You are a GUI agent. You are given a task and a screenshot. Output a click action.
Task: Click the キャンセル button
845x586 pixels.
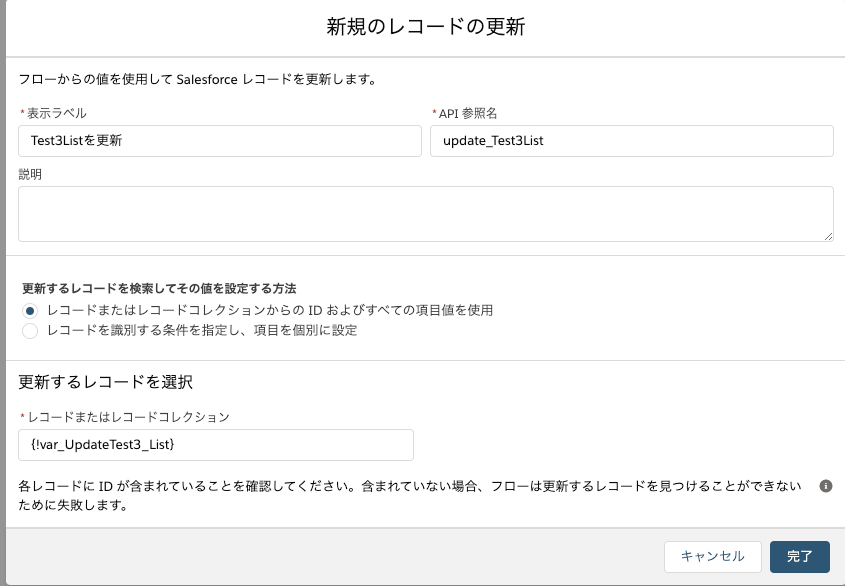point(712,557)
